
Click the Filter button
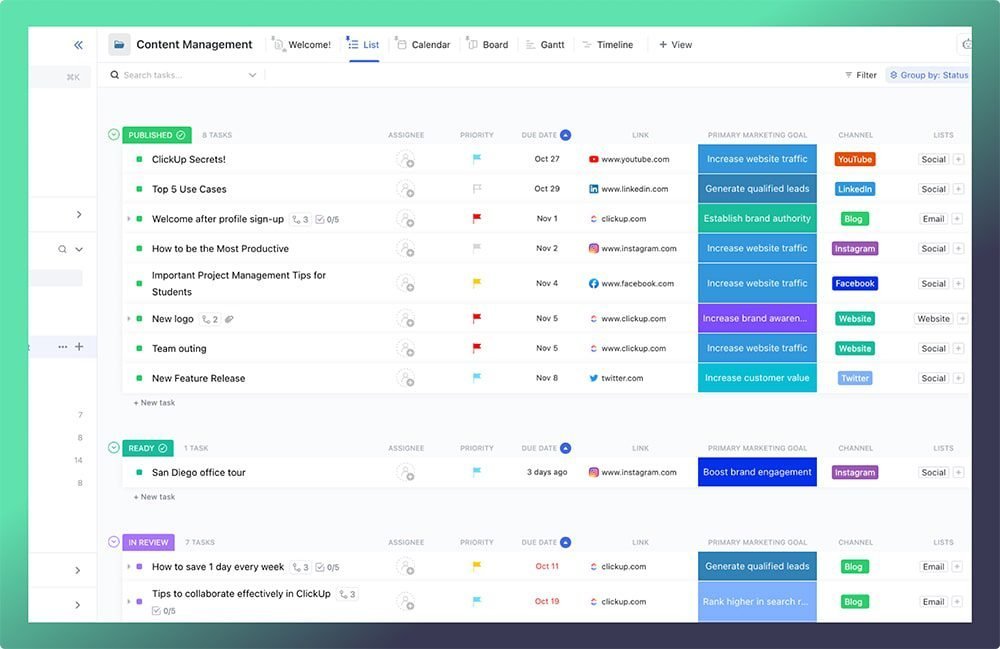coord(860,75)
